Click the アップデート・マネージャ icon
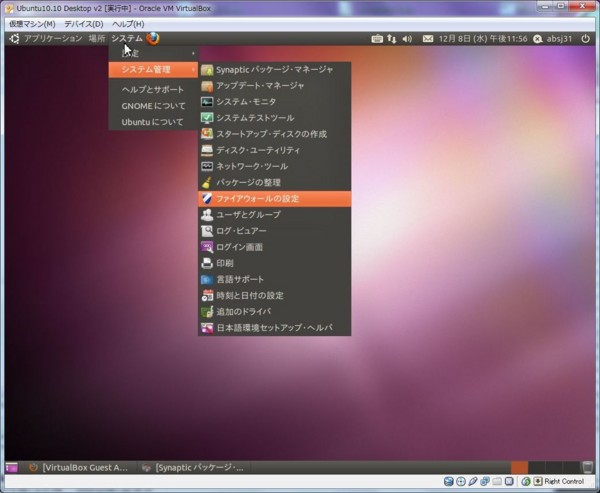Image resolution: width=600 pixels, height=493 pixels. [207, 86]
